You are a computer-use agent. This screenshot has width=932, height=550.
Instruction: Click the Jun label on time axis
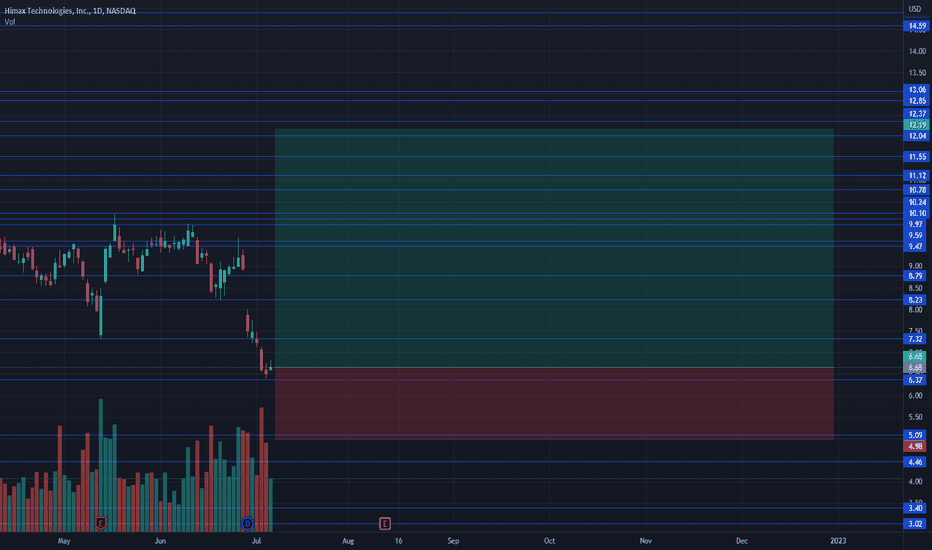pos(160,541)
